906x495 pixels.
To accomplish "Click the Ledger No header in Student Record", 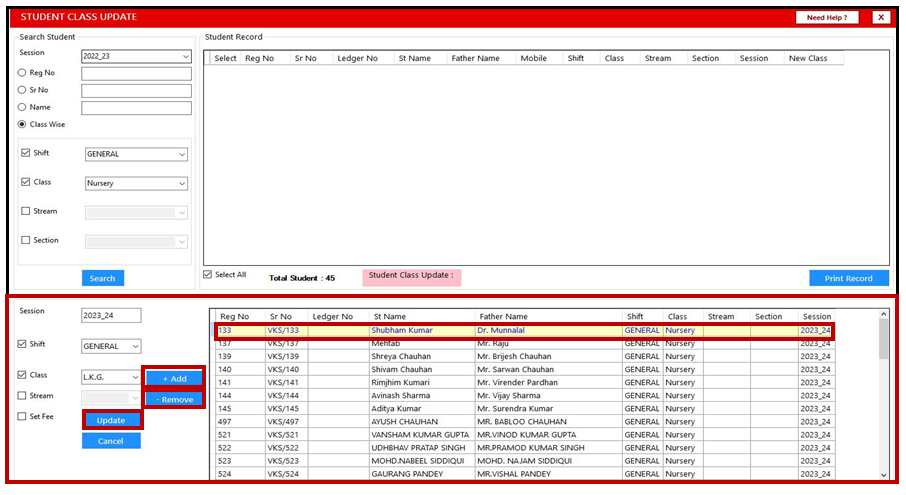I will click(358, 58).
